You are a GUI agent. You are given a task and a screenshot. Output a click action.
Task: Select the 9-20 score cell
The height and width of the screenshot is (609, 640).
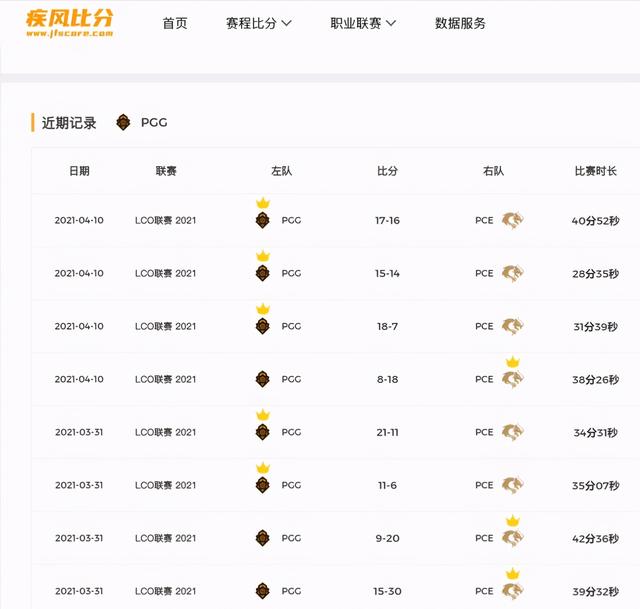[x=387, y=538]
